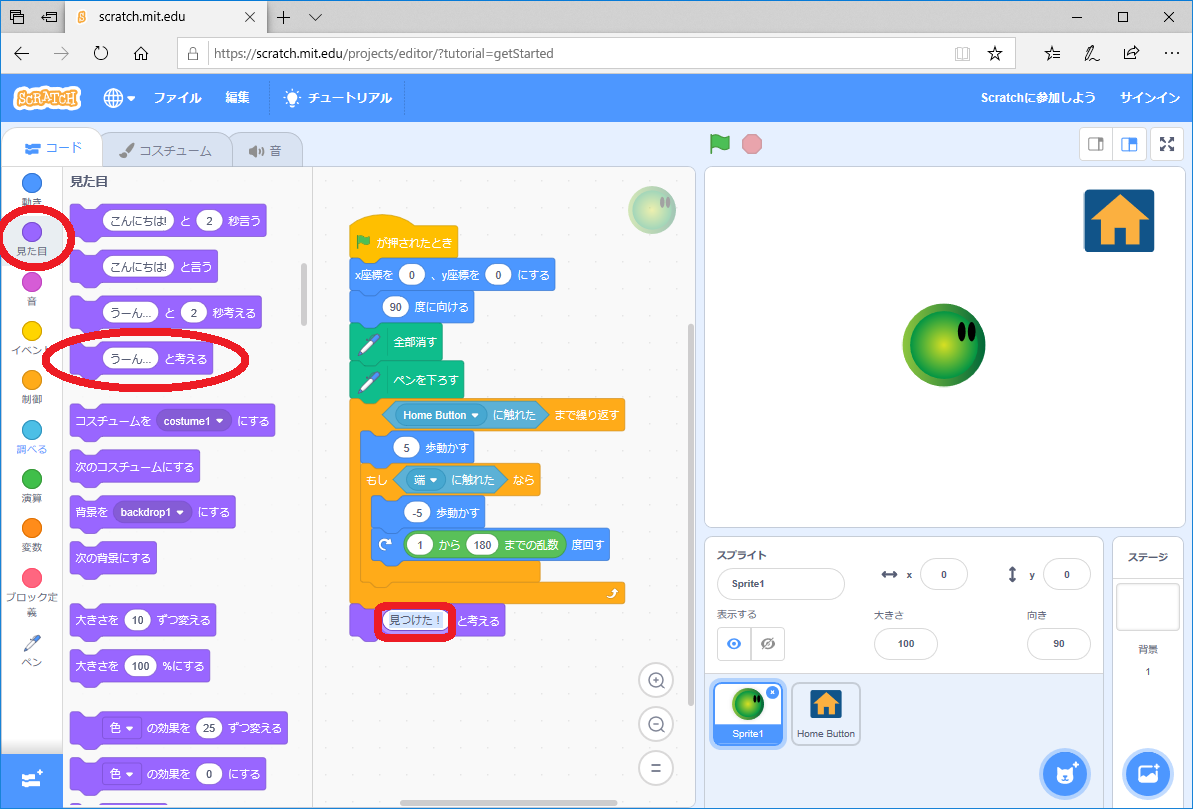Zoom in the code workspace
The height and width of the screenshot is (809, 1193).
tap(656, 680)
